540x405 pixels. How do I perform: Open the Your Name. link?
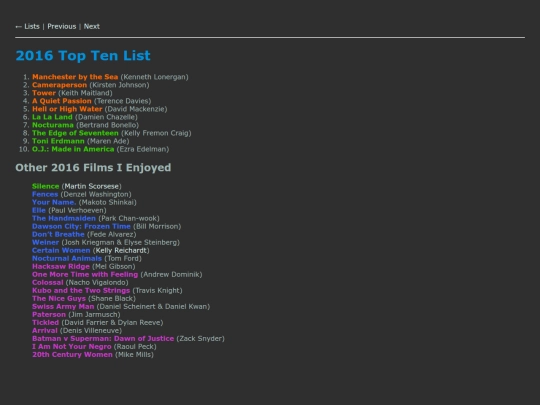point(54,202)
